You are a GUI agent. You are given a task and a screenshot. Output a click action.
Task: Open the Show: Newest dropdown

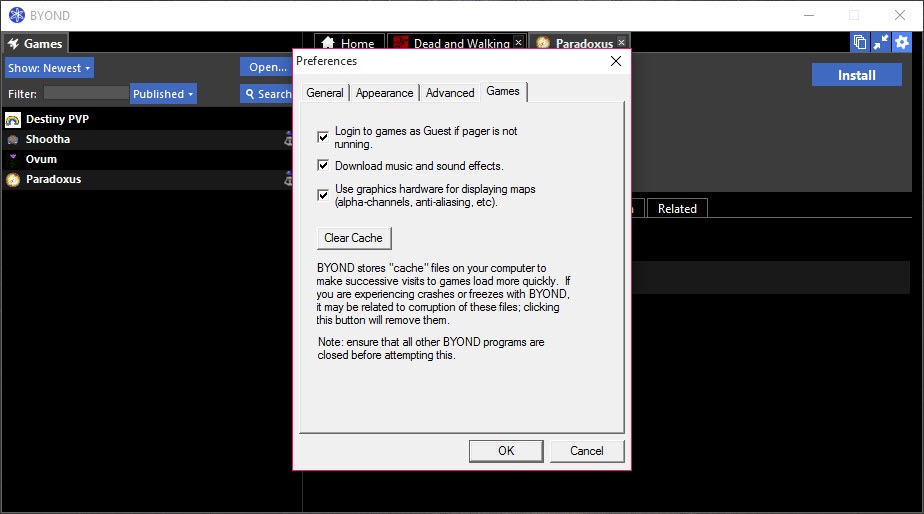coord(50,68)
